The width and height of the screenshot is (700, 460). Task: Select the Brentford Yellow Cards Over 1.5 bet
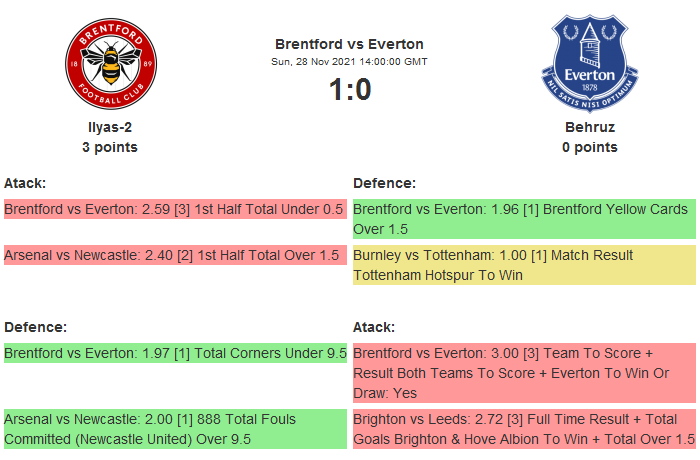pos(524,219)
